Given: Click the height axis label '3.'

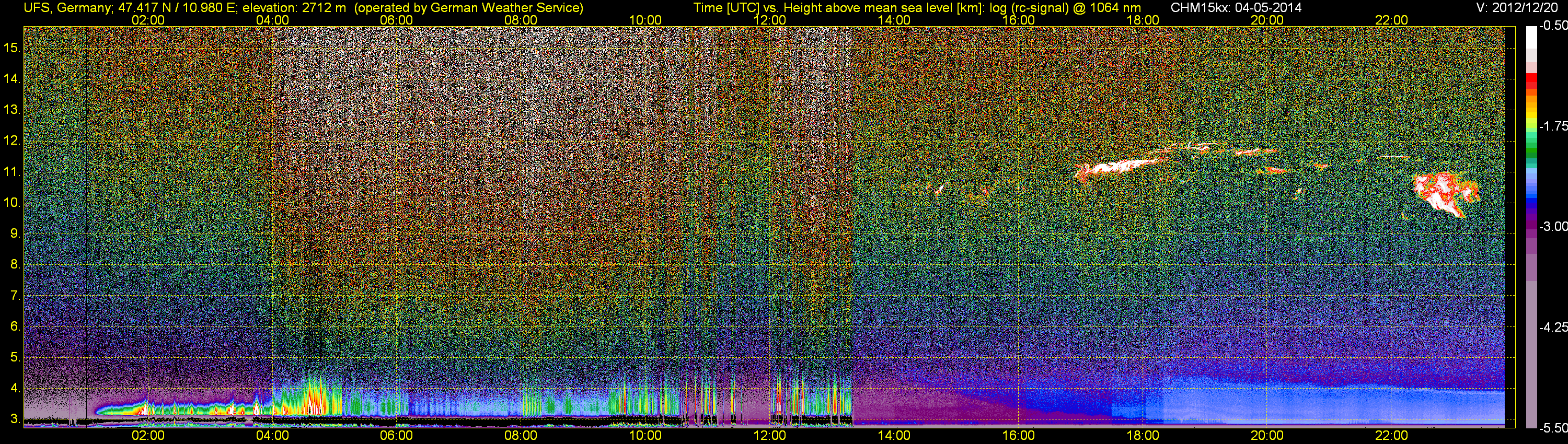Looking at the screenshot, I should tap(15, 419).
